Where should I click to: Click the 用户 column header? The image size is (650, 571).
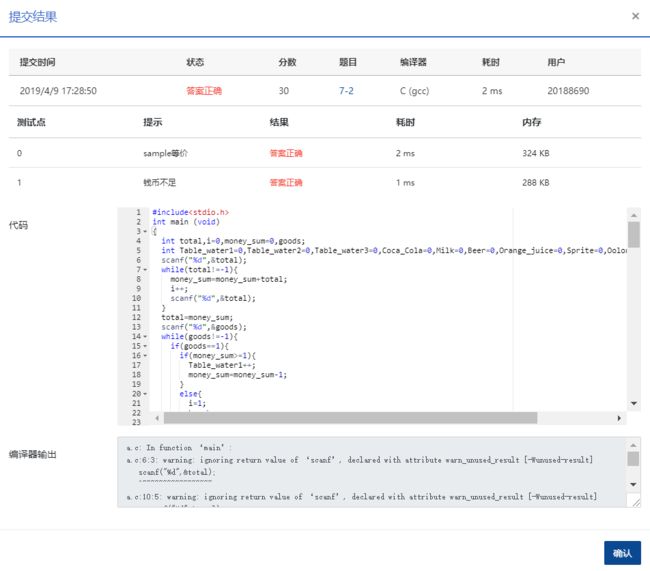556,62
